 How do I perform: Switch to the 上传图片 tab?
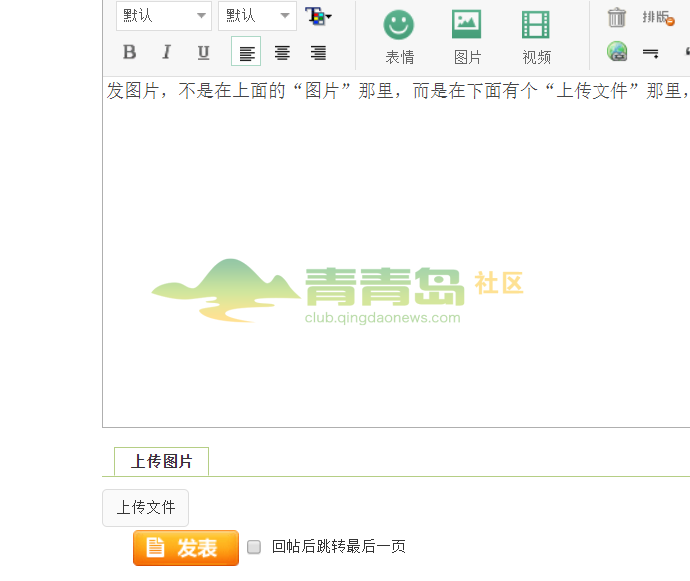click(161, 461)
